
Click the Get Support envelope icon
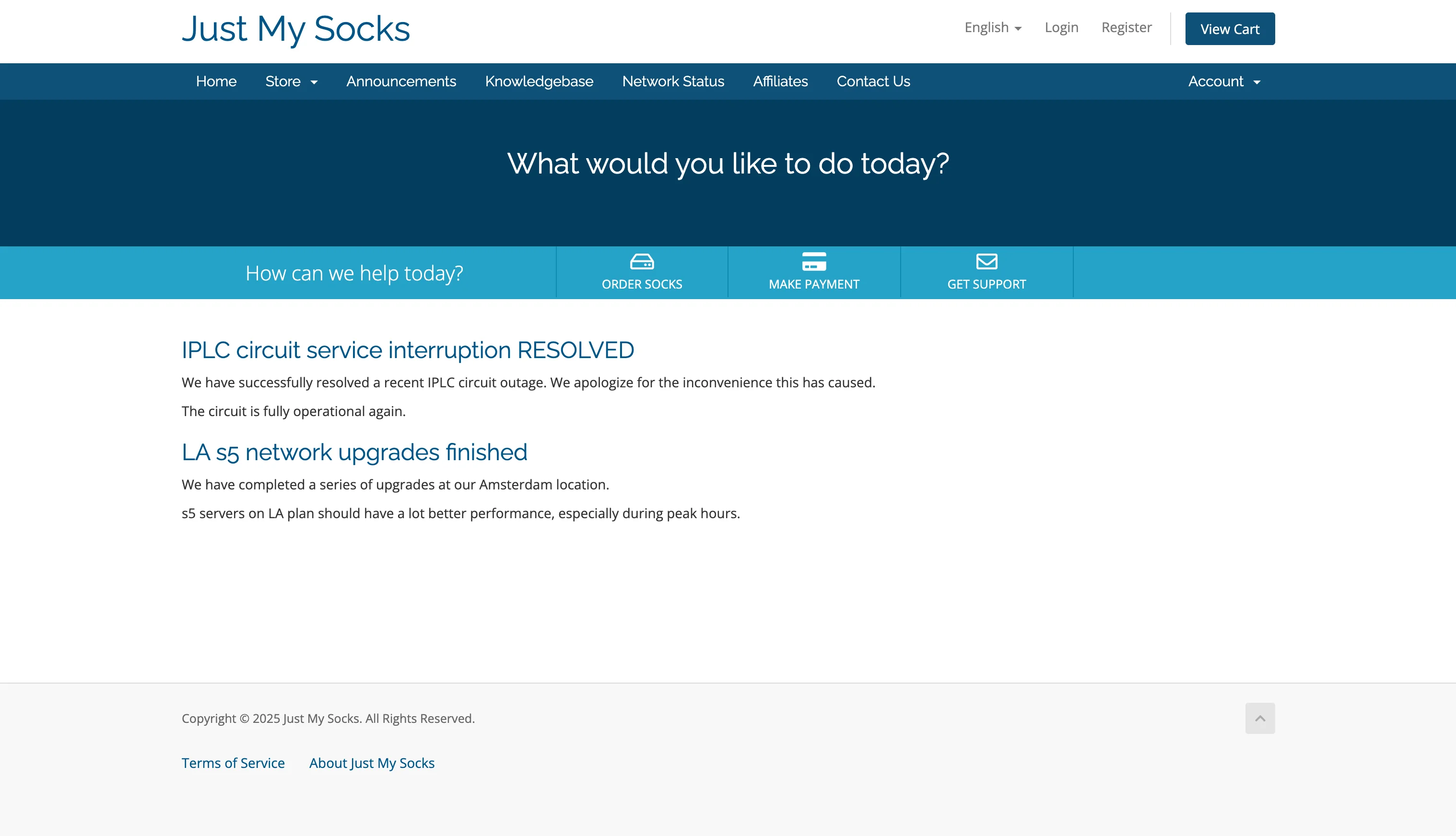(986, 262)
